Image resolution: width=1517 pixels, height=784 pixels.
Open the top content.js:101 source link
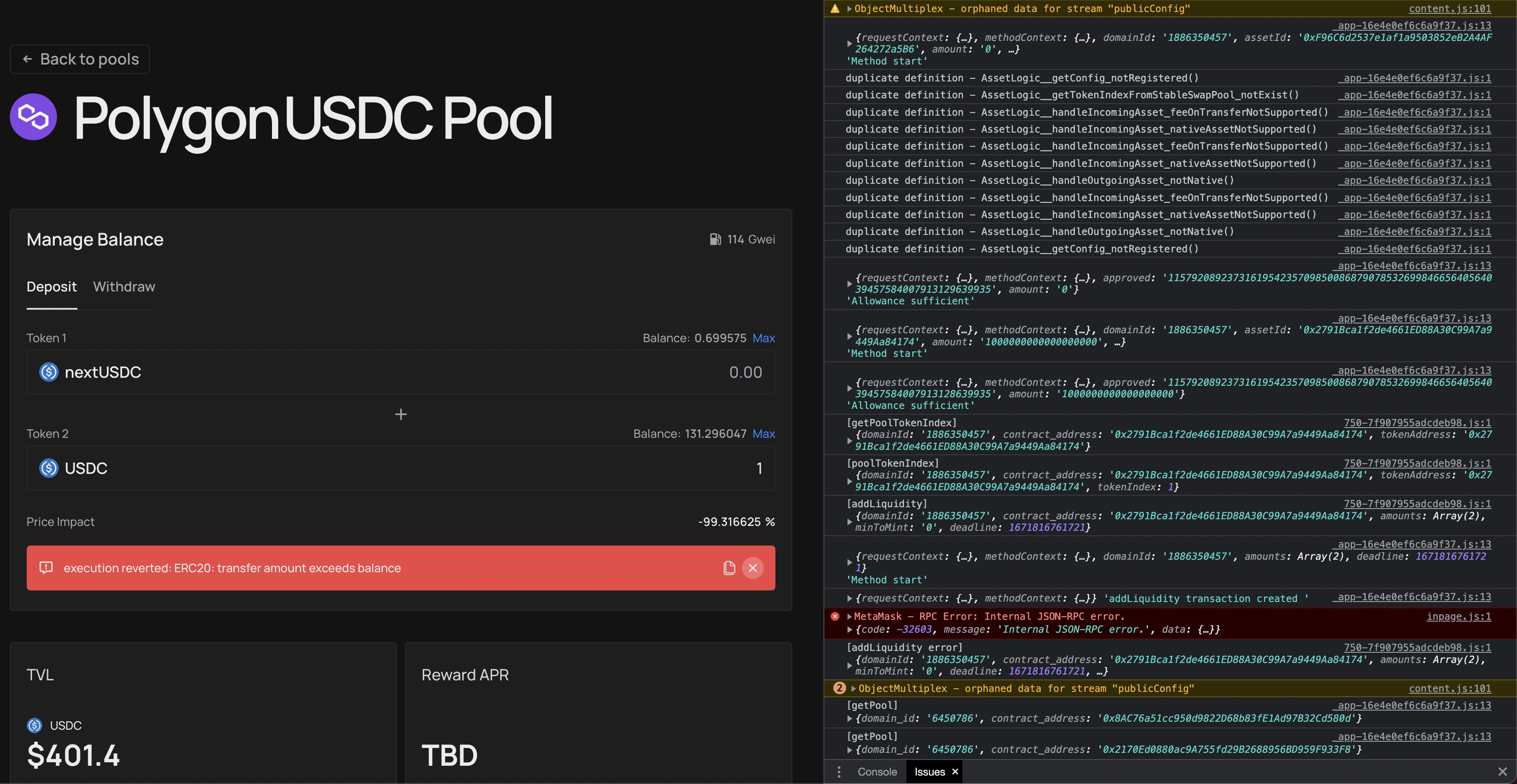(x=1450, y=8)
